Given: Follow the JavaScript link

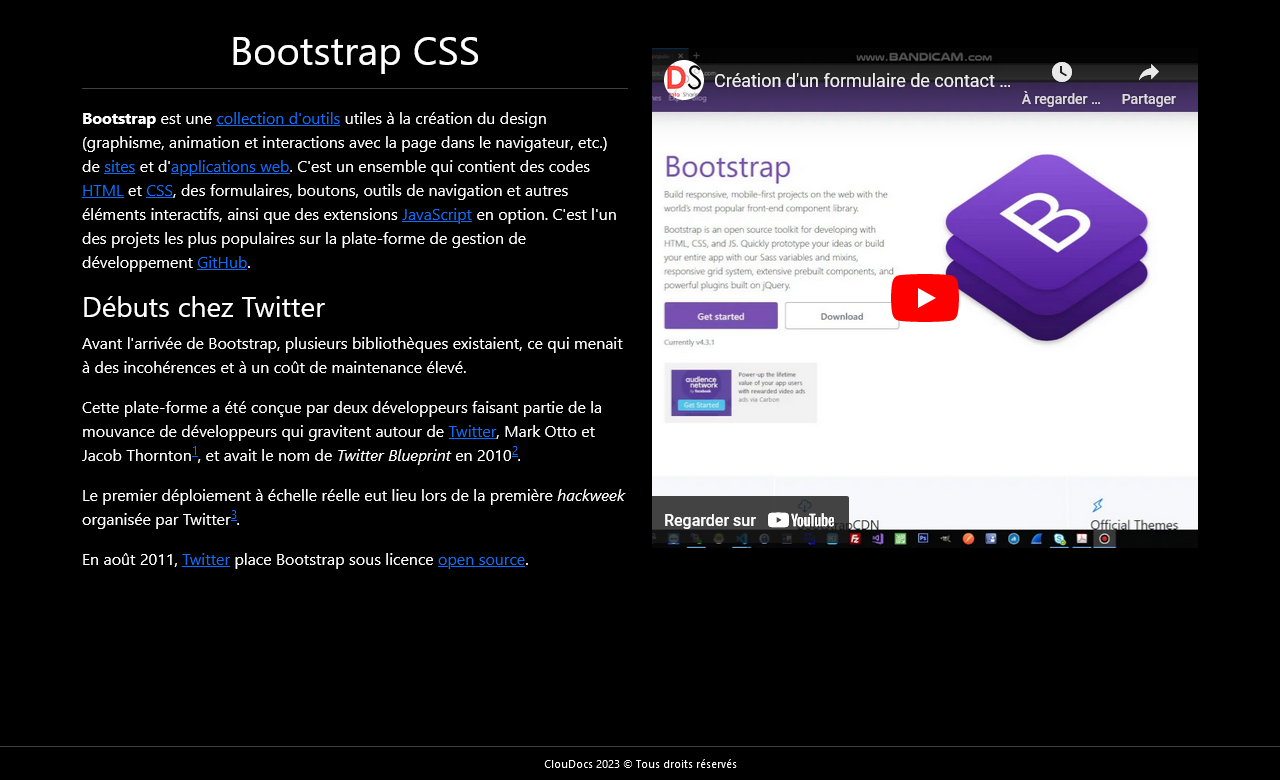Looking at the screenshot, I should click(x=436, y=214).
